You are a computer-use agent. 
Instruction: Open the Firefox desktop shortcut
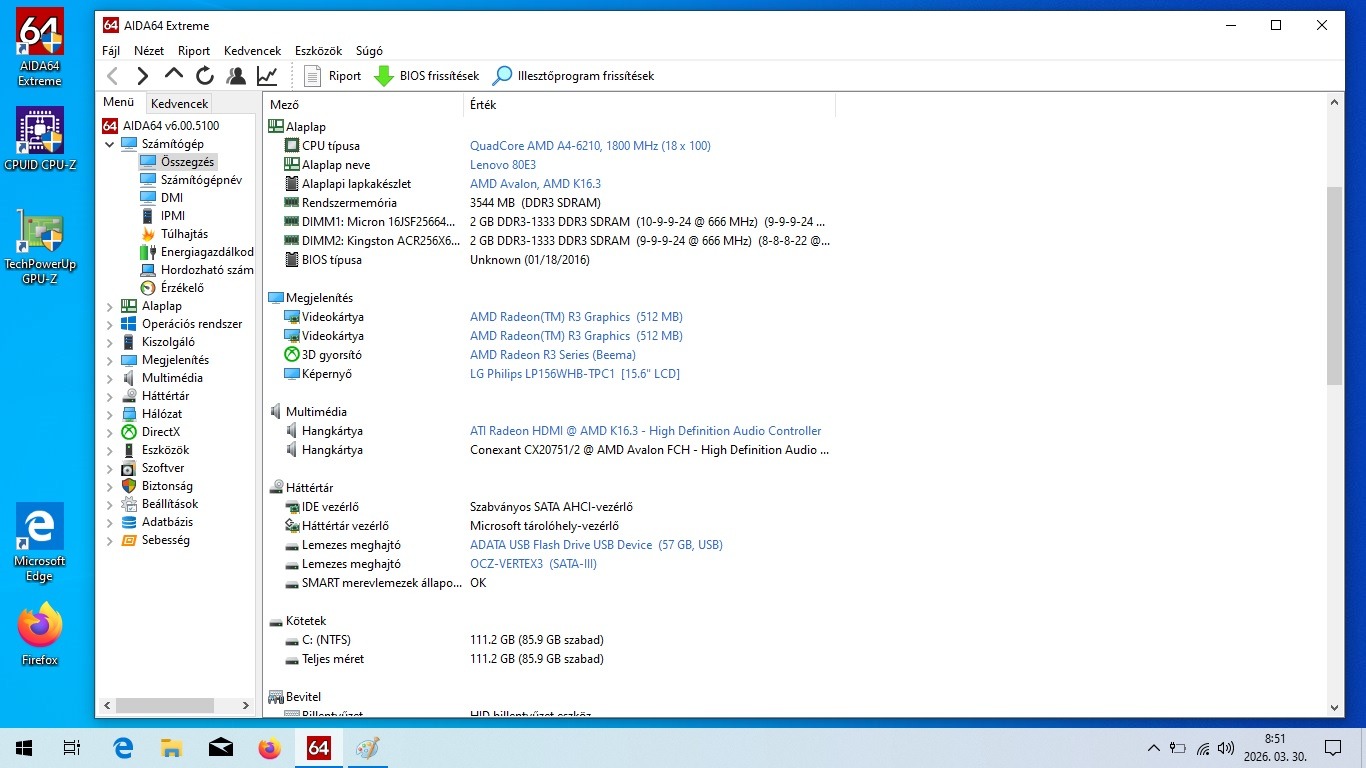tap(40, 634)
